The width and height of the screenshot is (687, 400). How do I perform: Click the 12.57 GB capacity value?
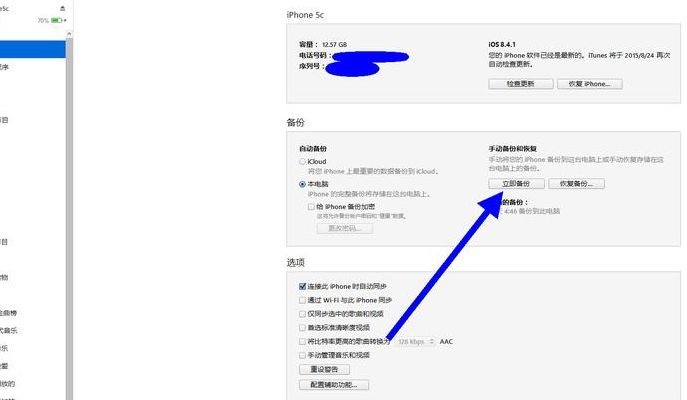tap(334, 44)
